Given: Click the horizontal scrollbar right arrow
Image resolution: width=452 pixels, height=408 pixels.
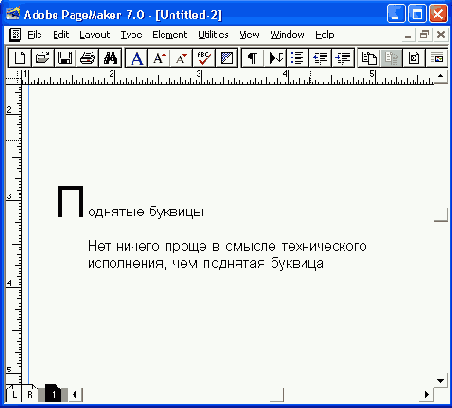Looking at the screenshot, I should click(427, 395).
